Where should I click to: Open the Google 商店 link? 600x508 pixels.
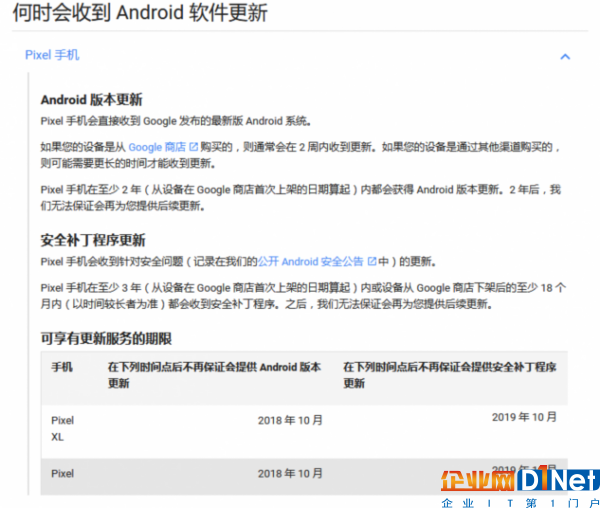tap(157, 147)
